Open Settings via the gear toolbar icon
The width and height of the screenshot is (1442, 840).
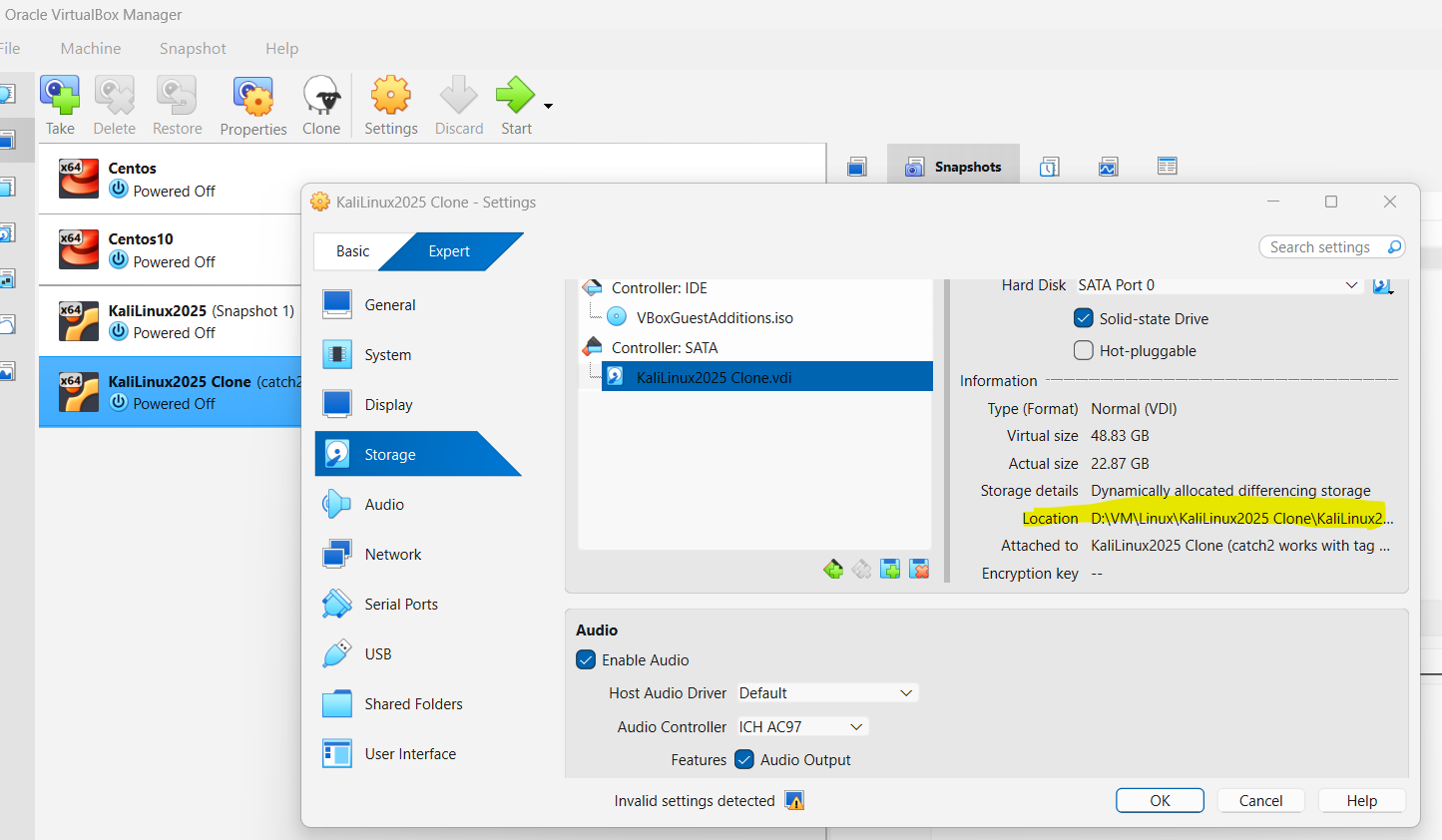coord(390,97)
